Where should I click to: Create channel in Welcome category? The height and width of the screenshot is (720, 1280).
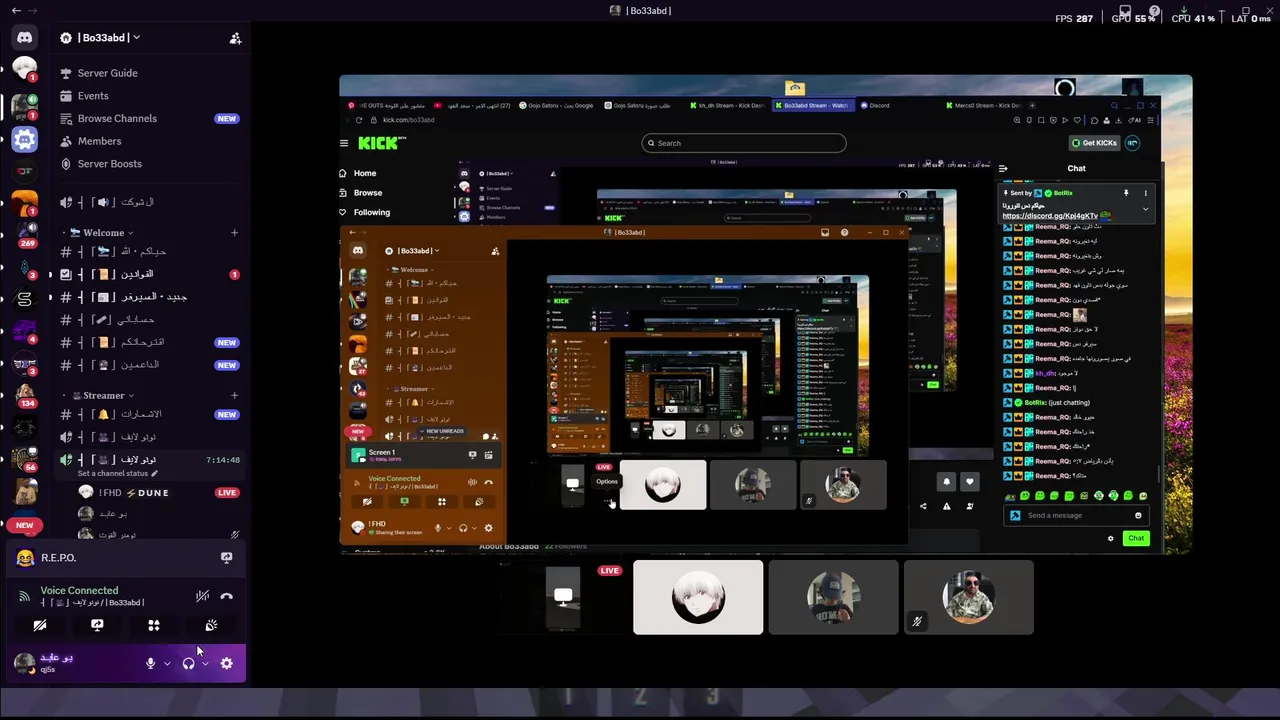234,233
